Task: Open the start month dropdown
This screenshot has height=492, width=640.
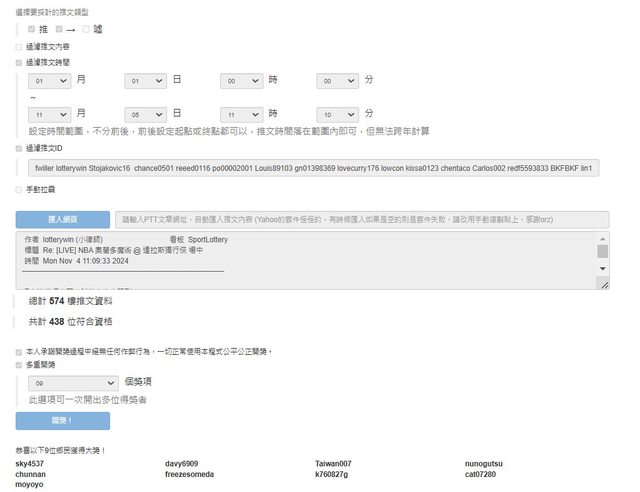Action: (x=50, y=80)
